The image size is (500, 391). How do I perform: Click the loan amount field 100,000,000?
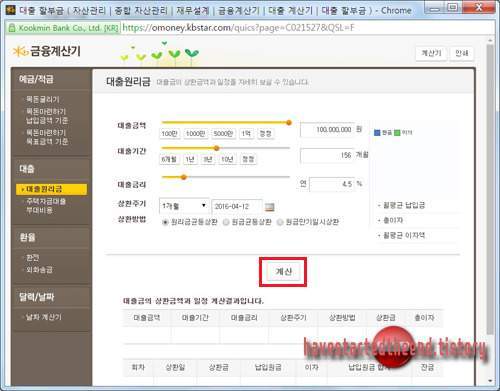(x=327, y=130)
